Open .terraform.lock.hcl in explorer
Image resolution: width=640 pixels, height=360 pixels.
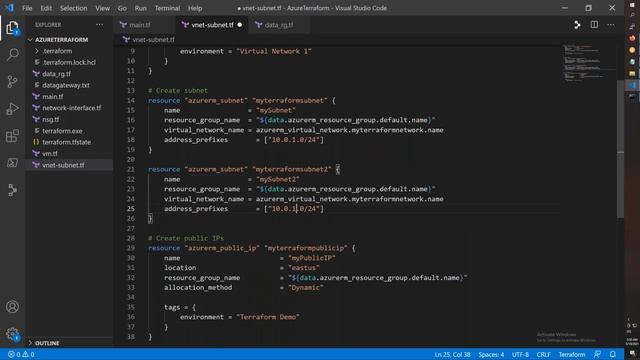69,62
